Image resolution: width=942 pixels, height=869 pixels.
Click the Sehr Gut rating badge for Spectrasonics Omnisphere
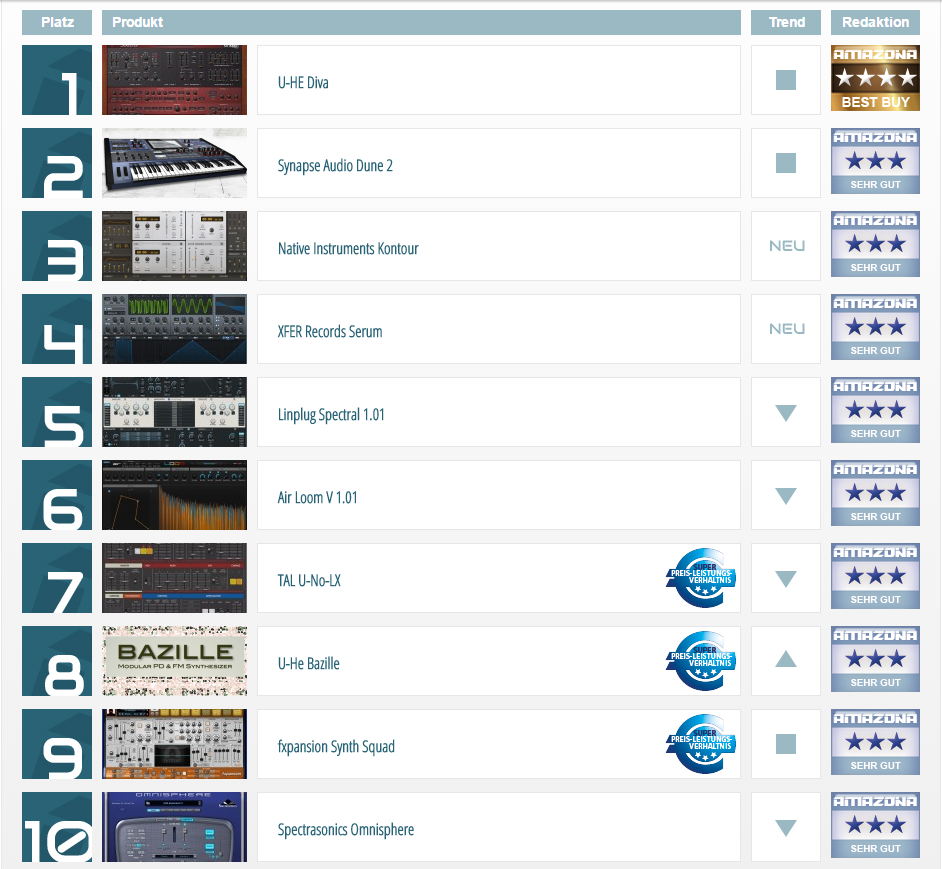pos(875,825)
